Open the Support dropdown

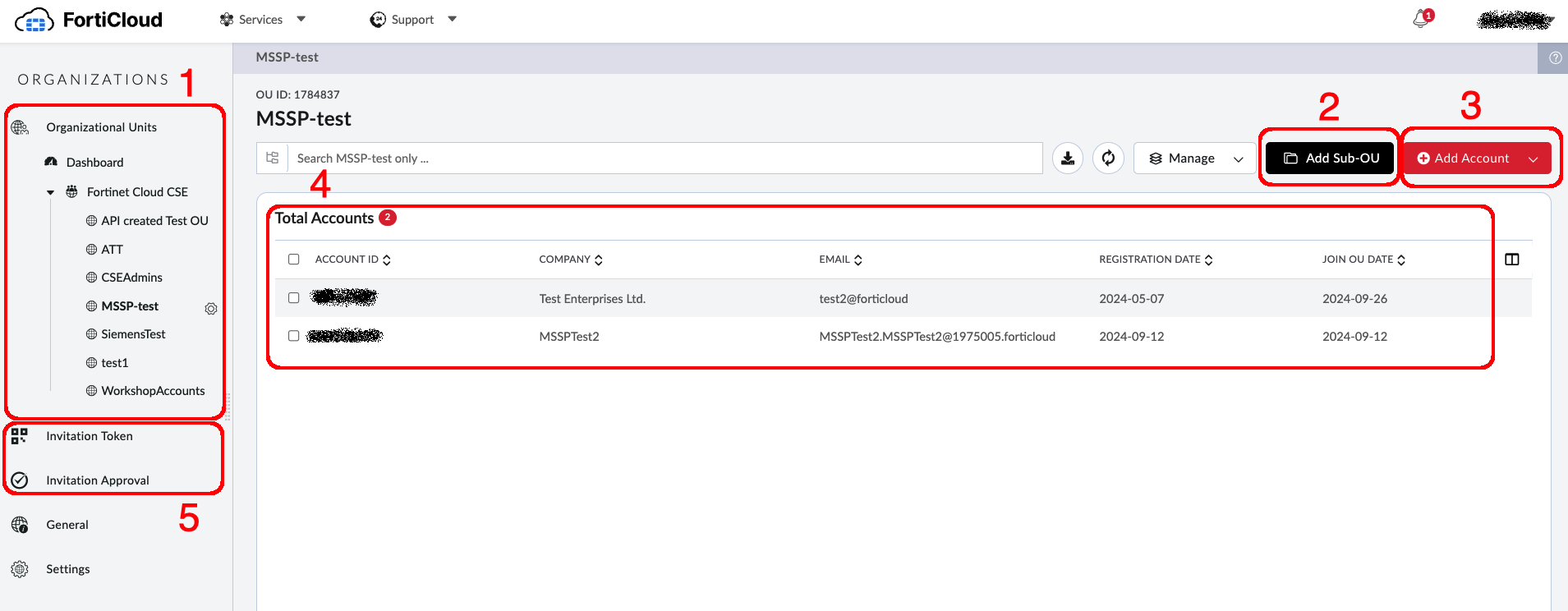pyautogui.click(x=413, y=20)
